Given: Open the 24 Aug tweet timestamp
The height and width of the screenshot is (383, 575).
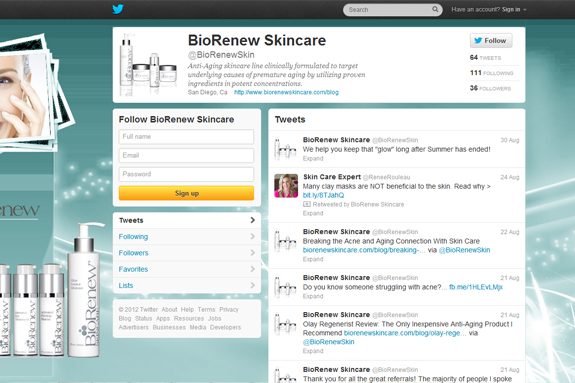Looking at the screenshot, I should click(510, 177).
